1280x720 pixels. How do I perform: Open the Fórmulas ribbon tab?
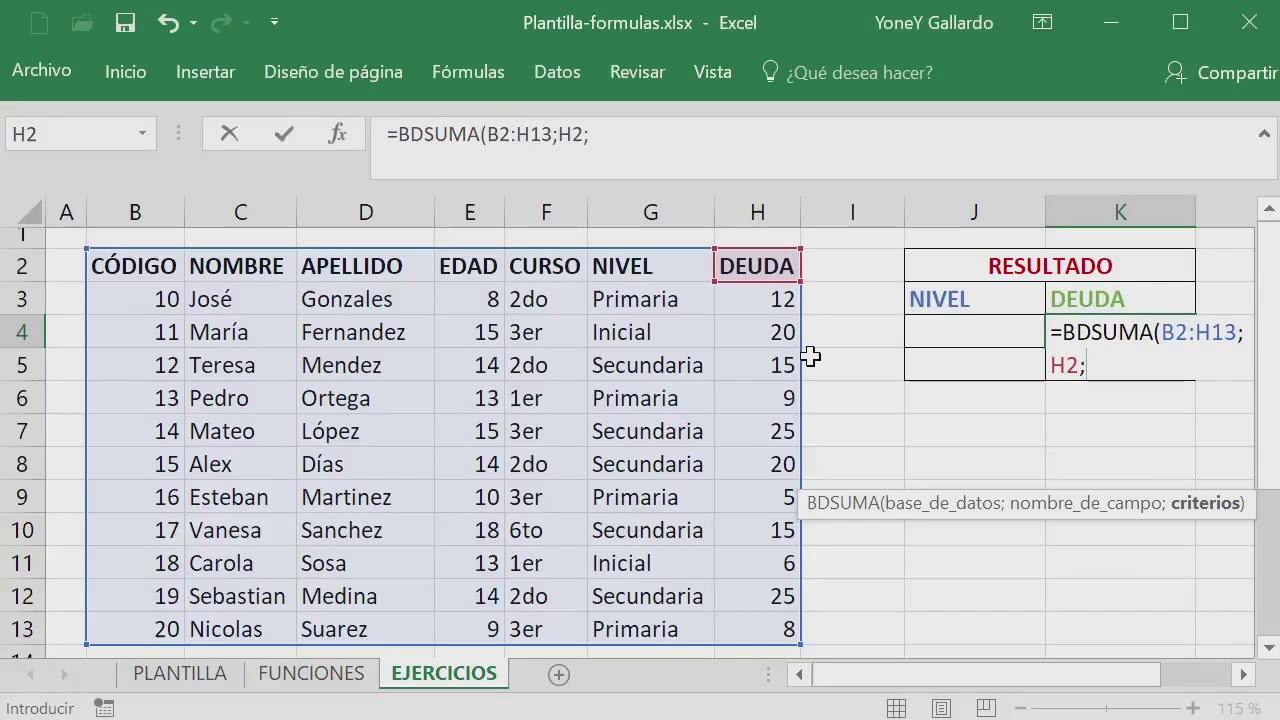point(468,72)
